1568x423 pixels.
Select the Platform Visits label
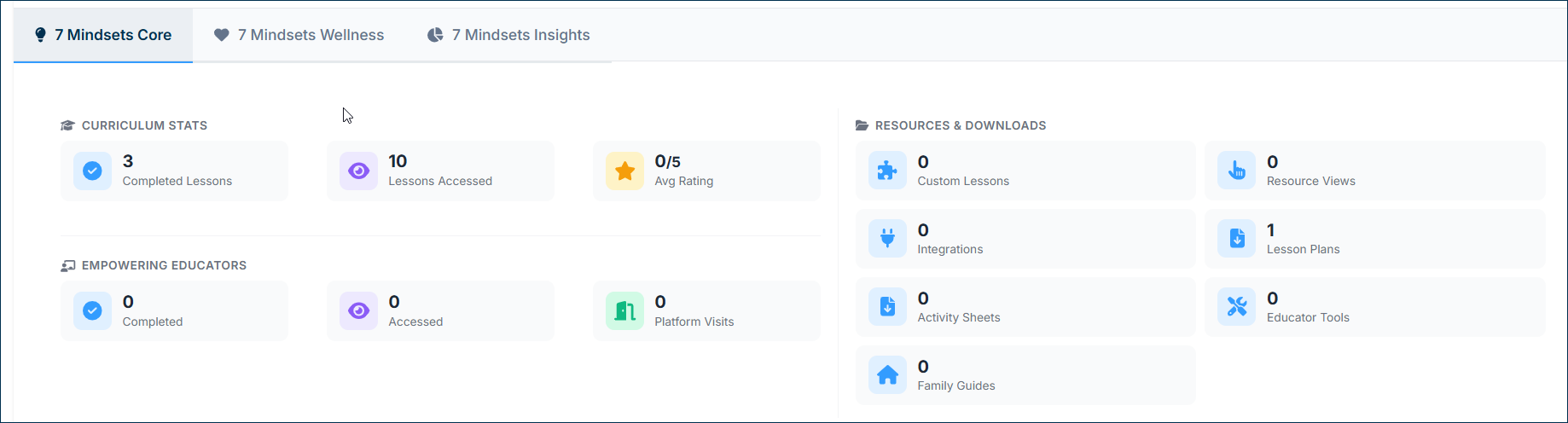point(694,322)
